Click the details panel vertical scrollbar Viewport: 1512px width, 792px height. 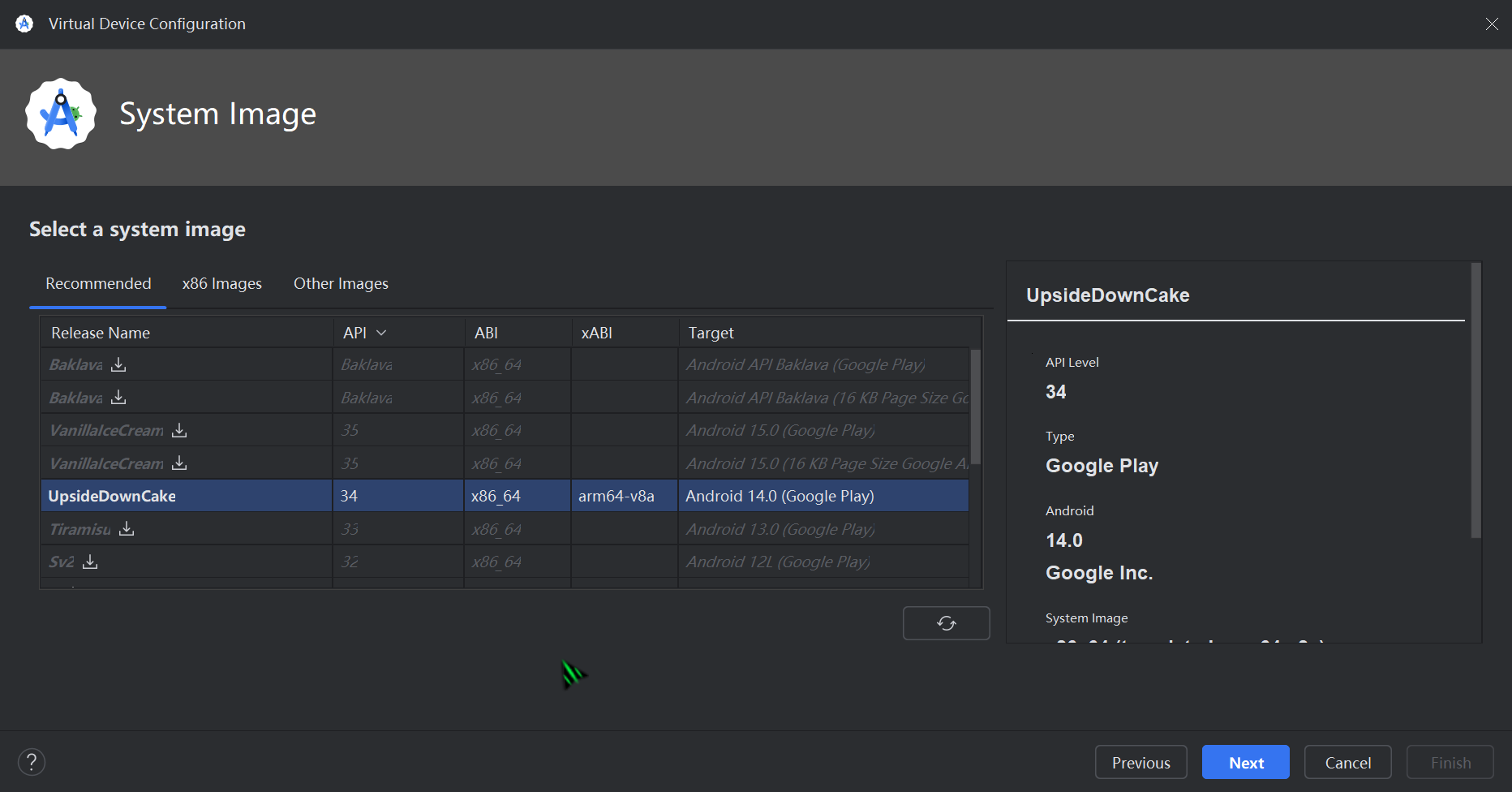click(x=1475, y=399)
